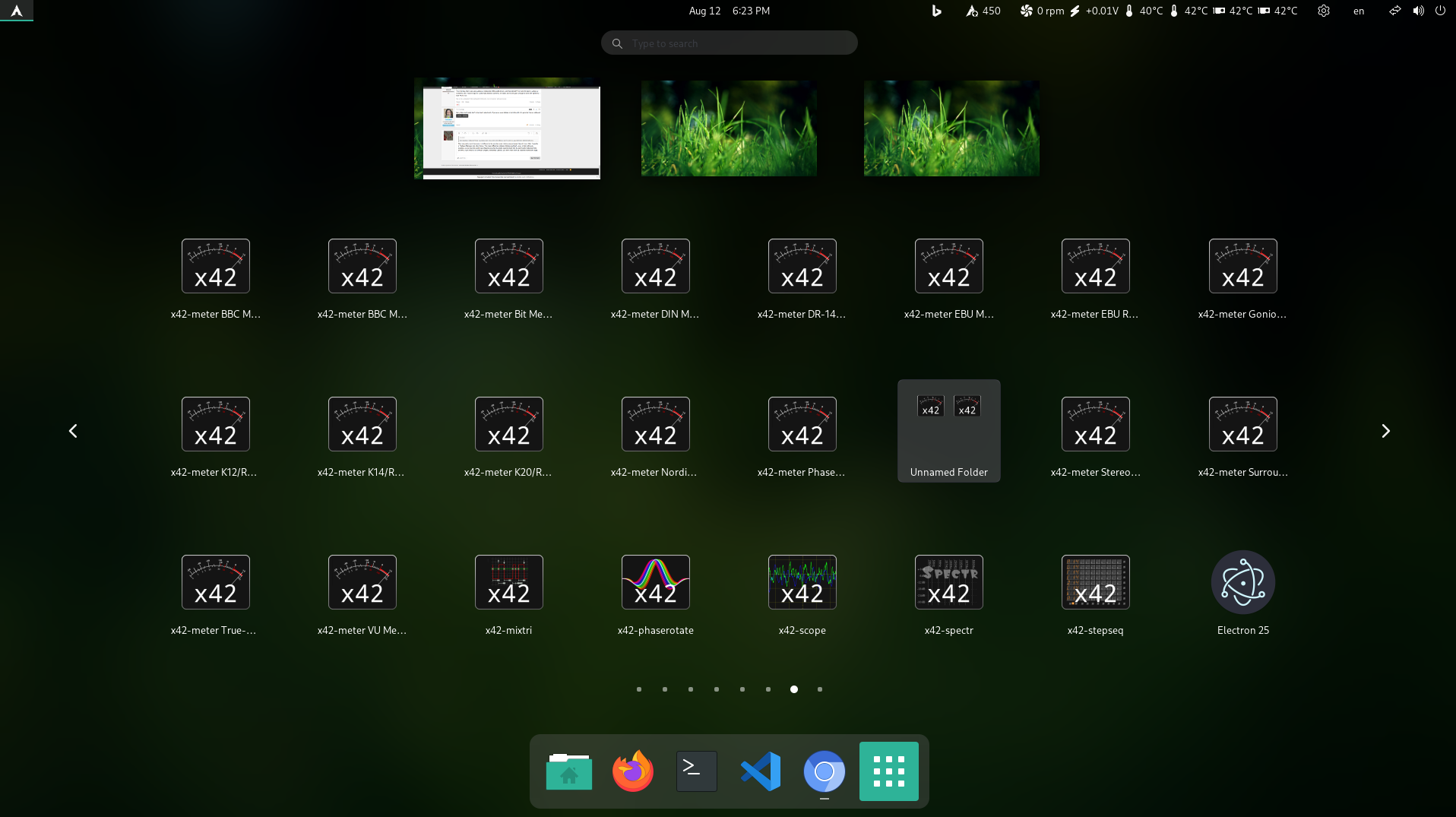Open x42-spectr analyzer app

tap(948, 594)
